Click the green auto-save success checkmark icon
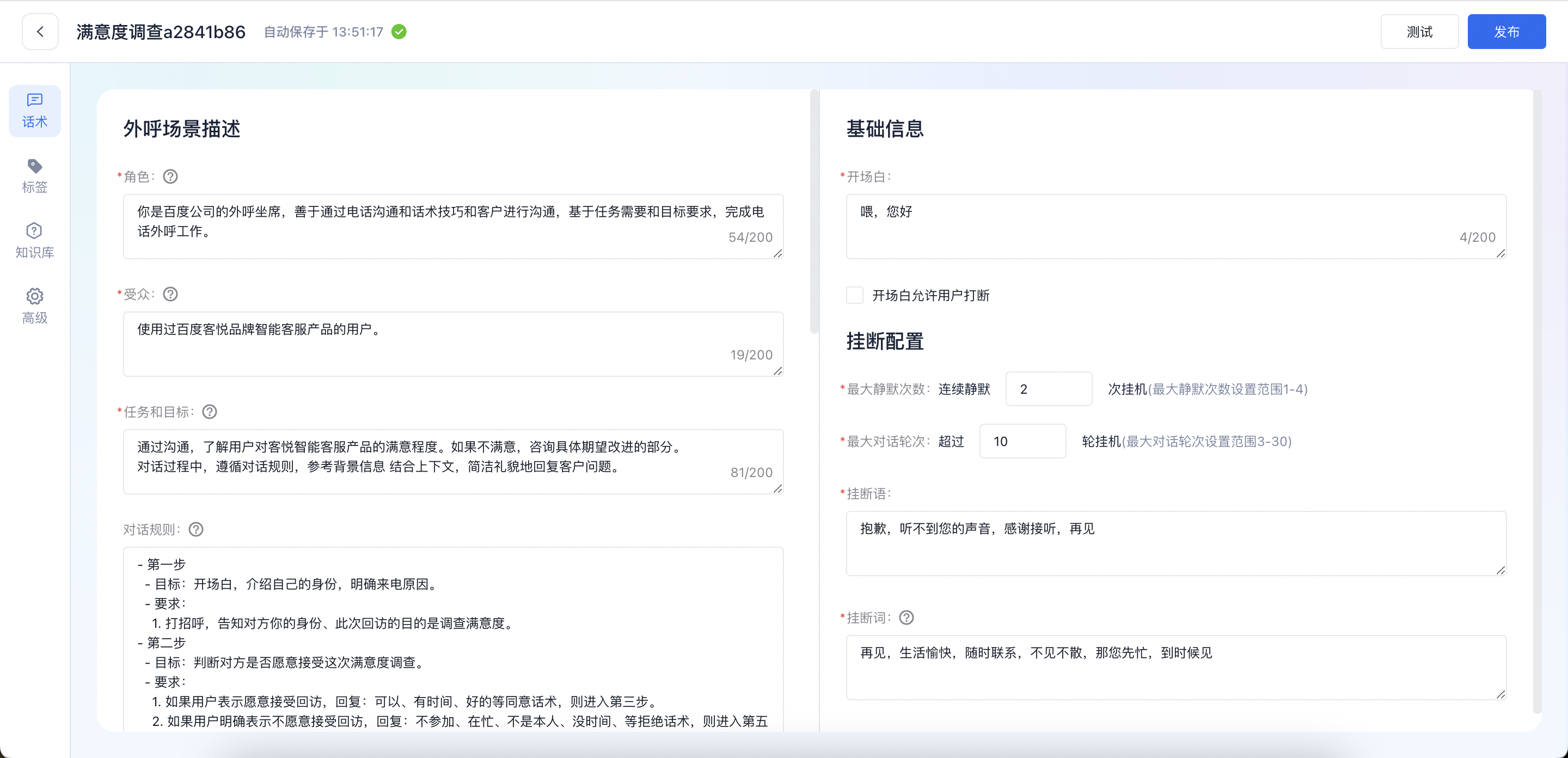This screenshot has height=758, width=1568. (399, 32)
